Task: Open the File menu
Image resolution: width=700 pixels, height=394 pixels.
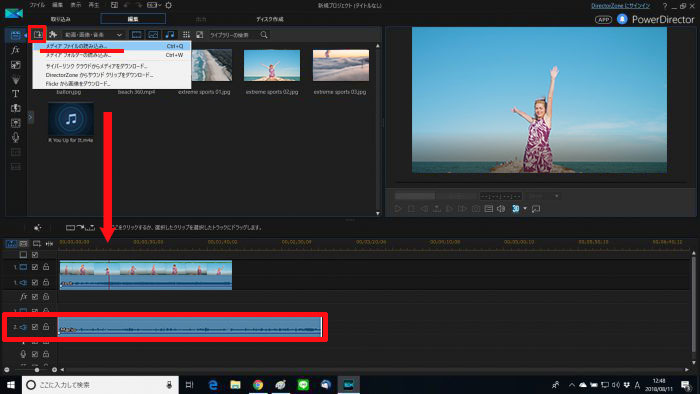Action: coord(37,5)
